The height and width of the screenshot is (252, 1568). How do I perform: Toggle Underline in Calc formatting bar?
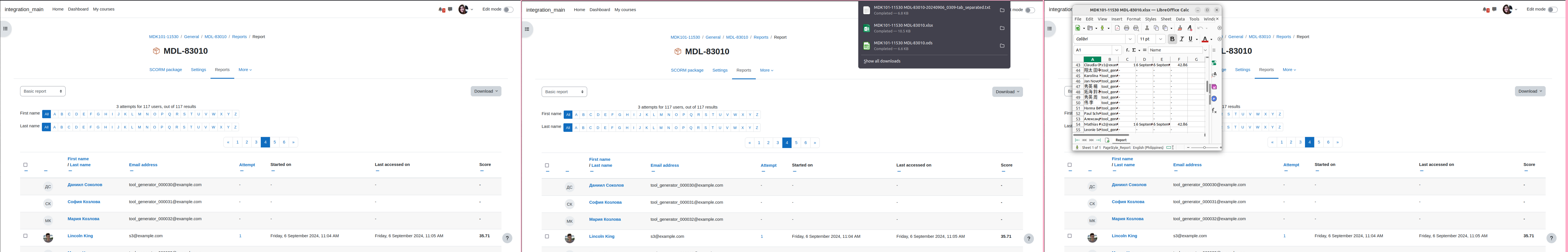click(1191, 39)
